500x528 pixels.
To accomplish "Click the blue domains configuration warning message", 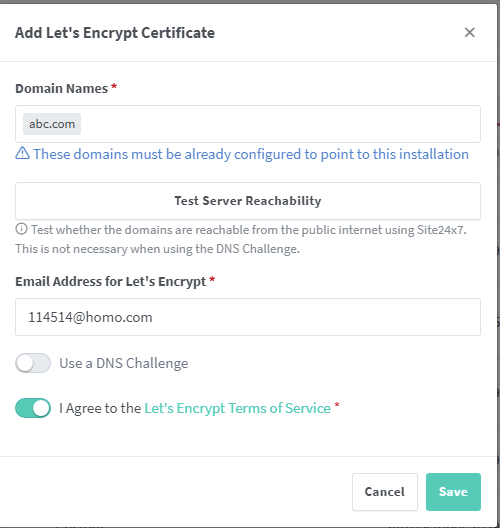I will click(x=251, y=154).
